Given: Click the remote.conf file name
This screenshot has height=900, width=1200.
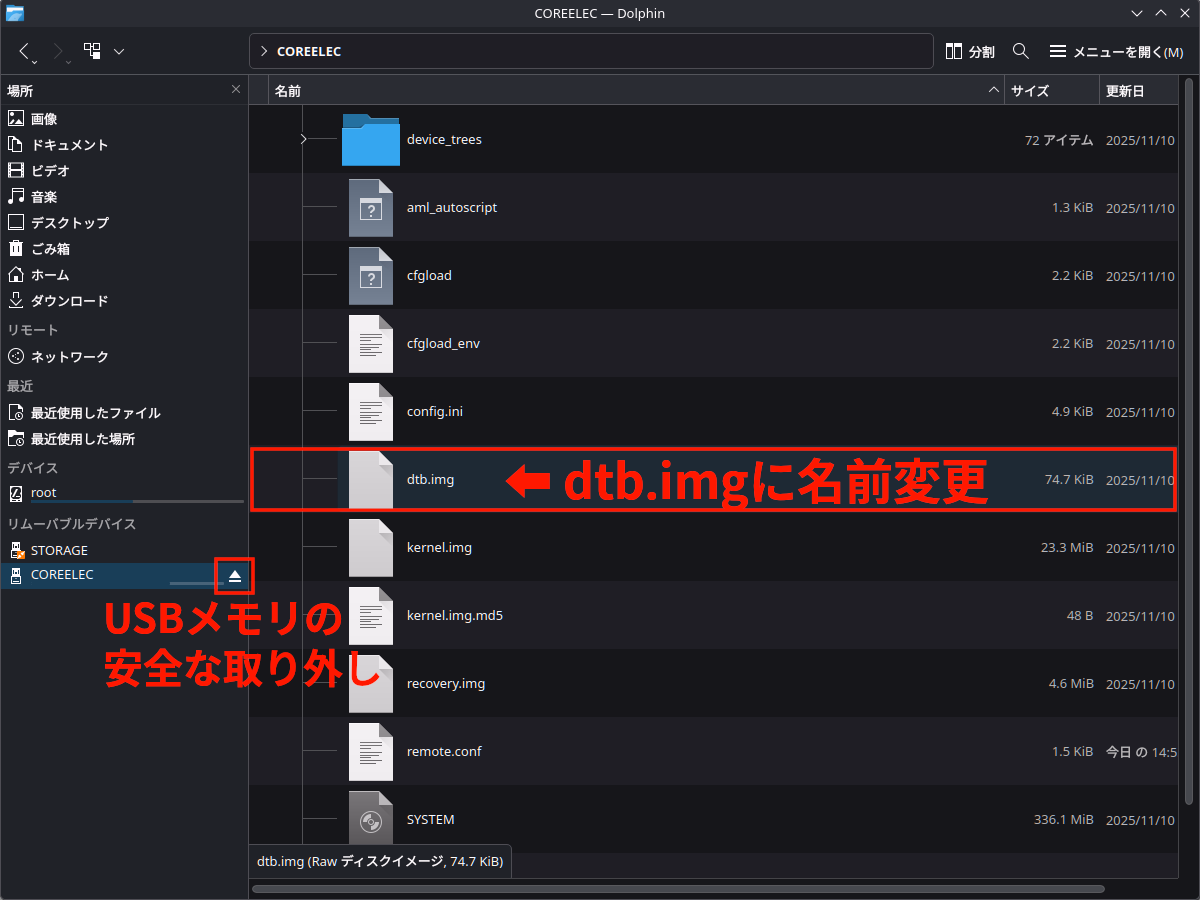Looking at the screenshot, I should coord(444,751).
